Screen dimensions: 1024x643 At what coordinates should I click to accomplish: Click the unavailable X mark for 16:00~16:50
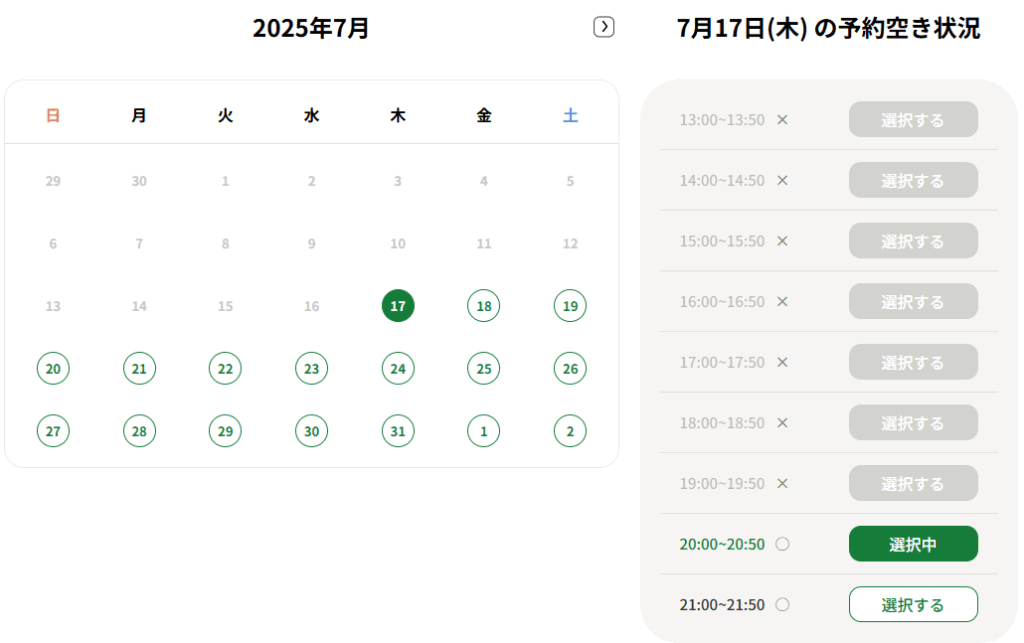(x=783, y=301)
